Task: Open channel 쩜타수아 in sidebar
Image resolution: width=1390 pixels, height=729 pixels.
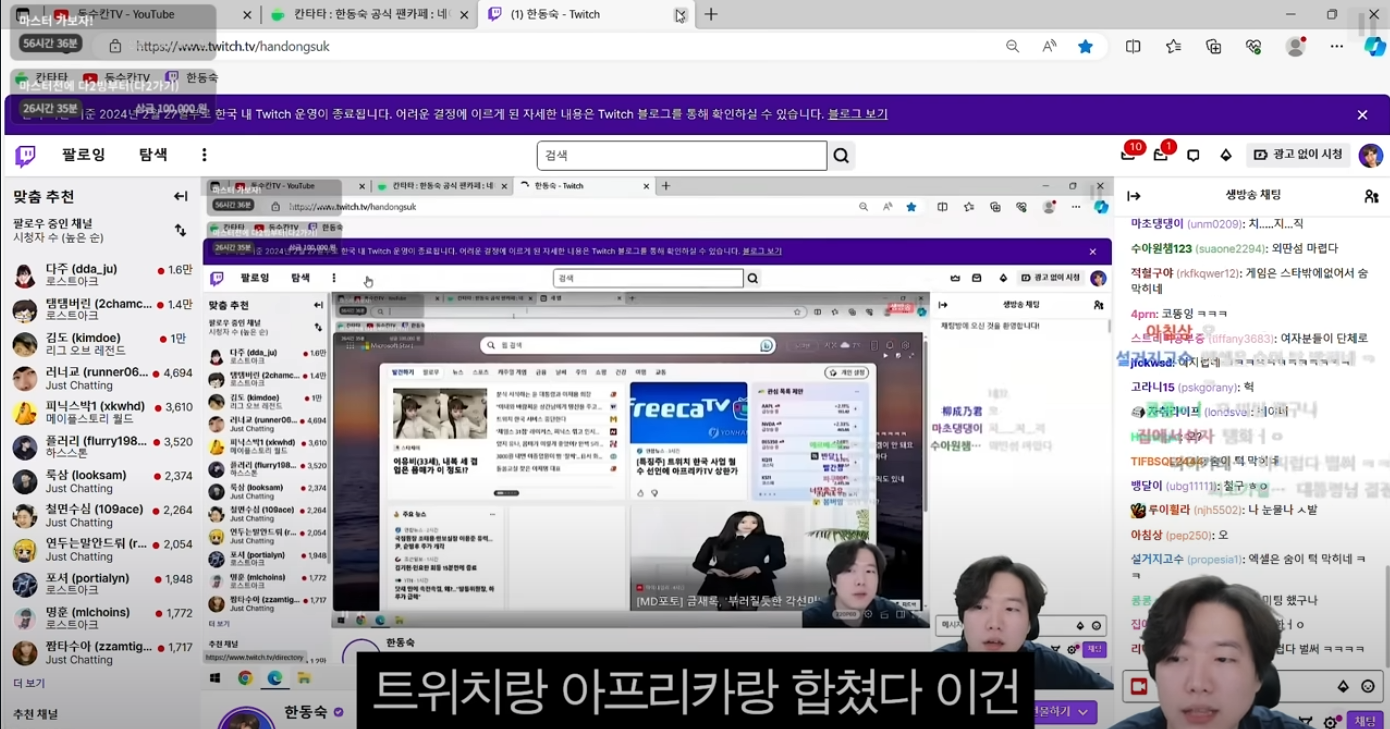Action: coord(100,653)
